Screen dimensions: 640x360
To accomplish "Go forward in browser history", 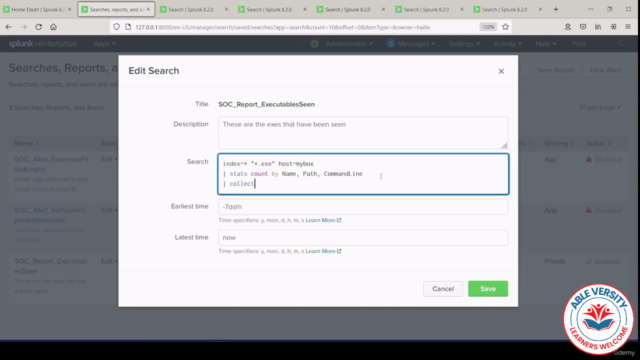I will (x=24, y=27).
